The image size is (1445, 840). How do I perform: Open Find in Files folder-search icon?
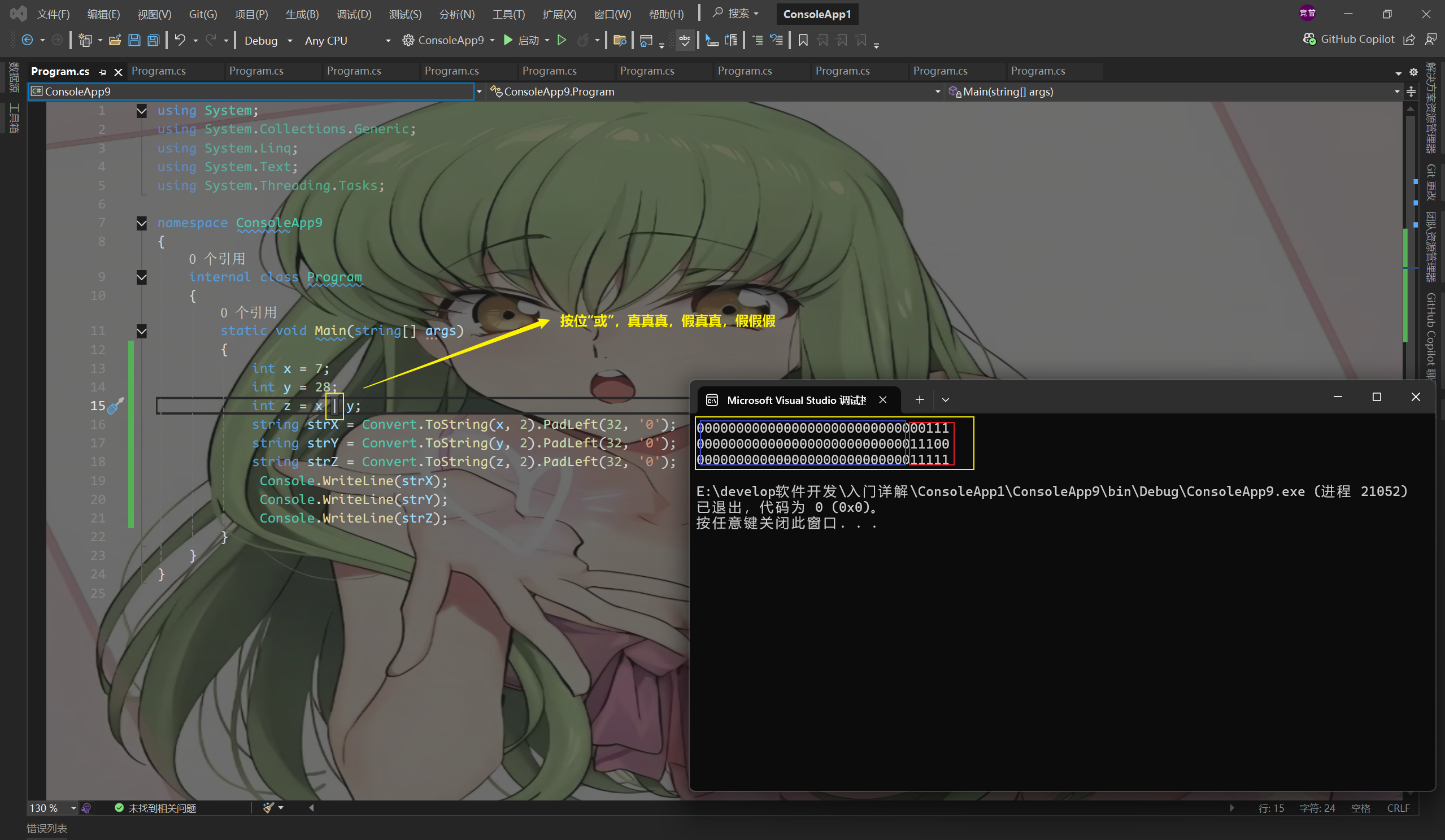(x=619, y=40)
